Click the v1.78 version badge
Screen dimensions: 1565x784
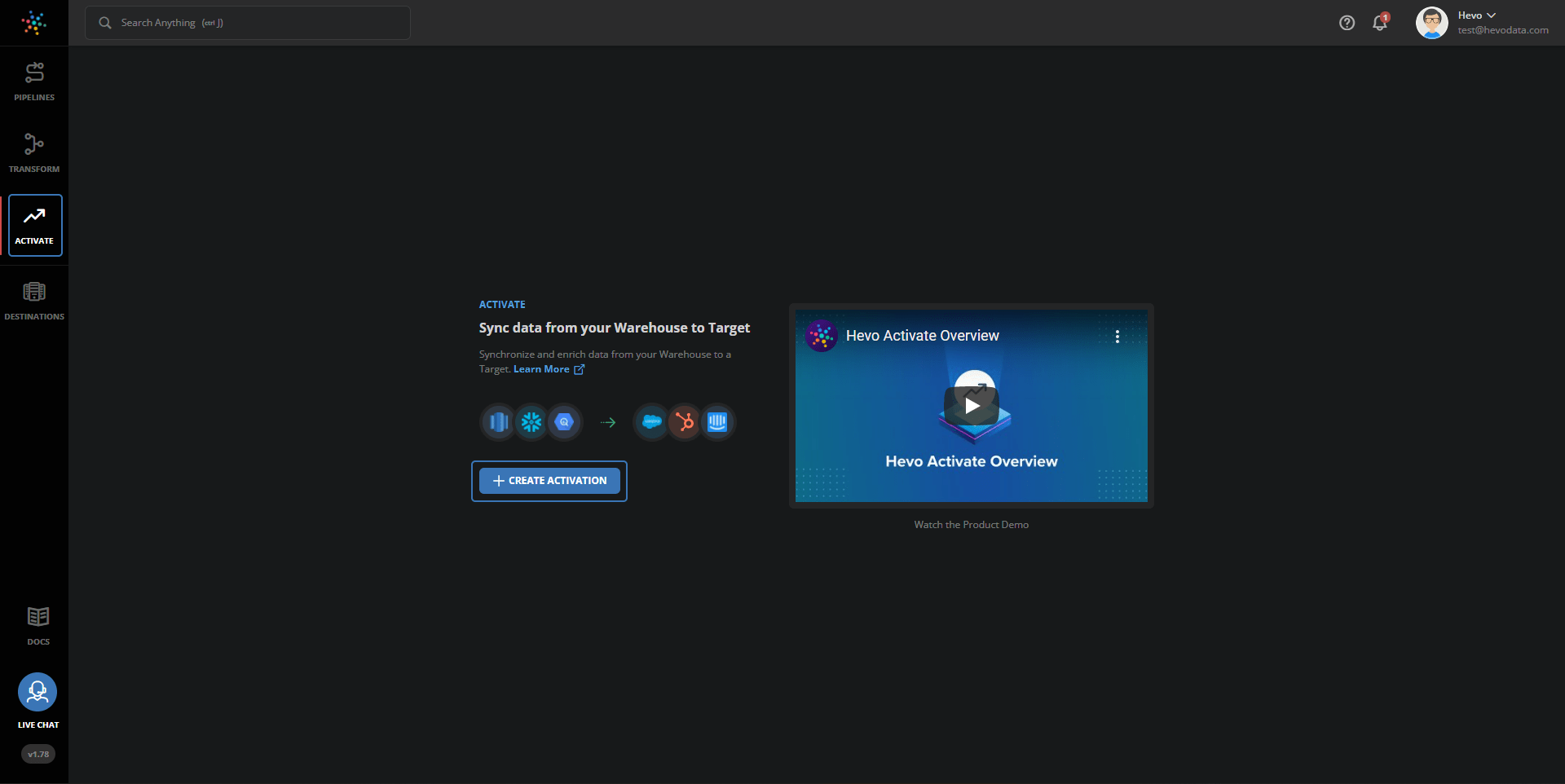38,754
